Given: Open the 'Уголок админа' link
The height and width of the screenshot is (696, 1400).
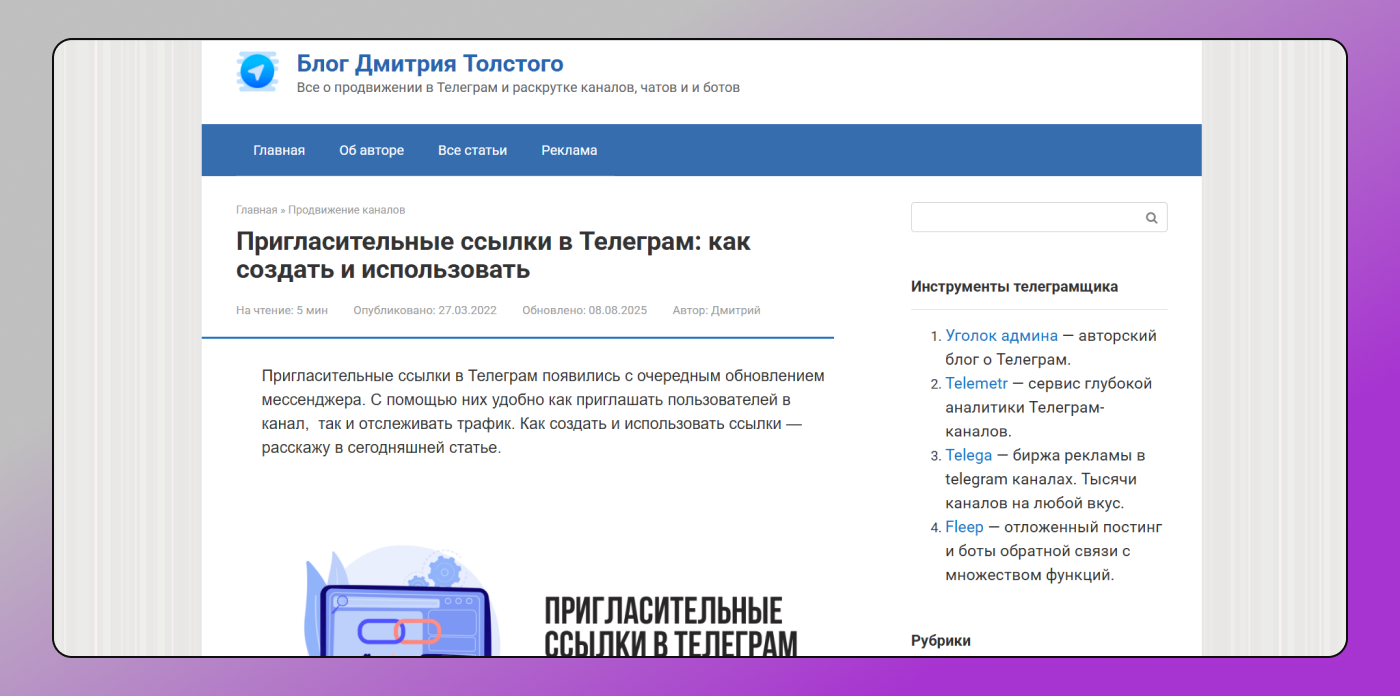Looking at the screenshot, I should [1001, 336].
